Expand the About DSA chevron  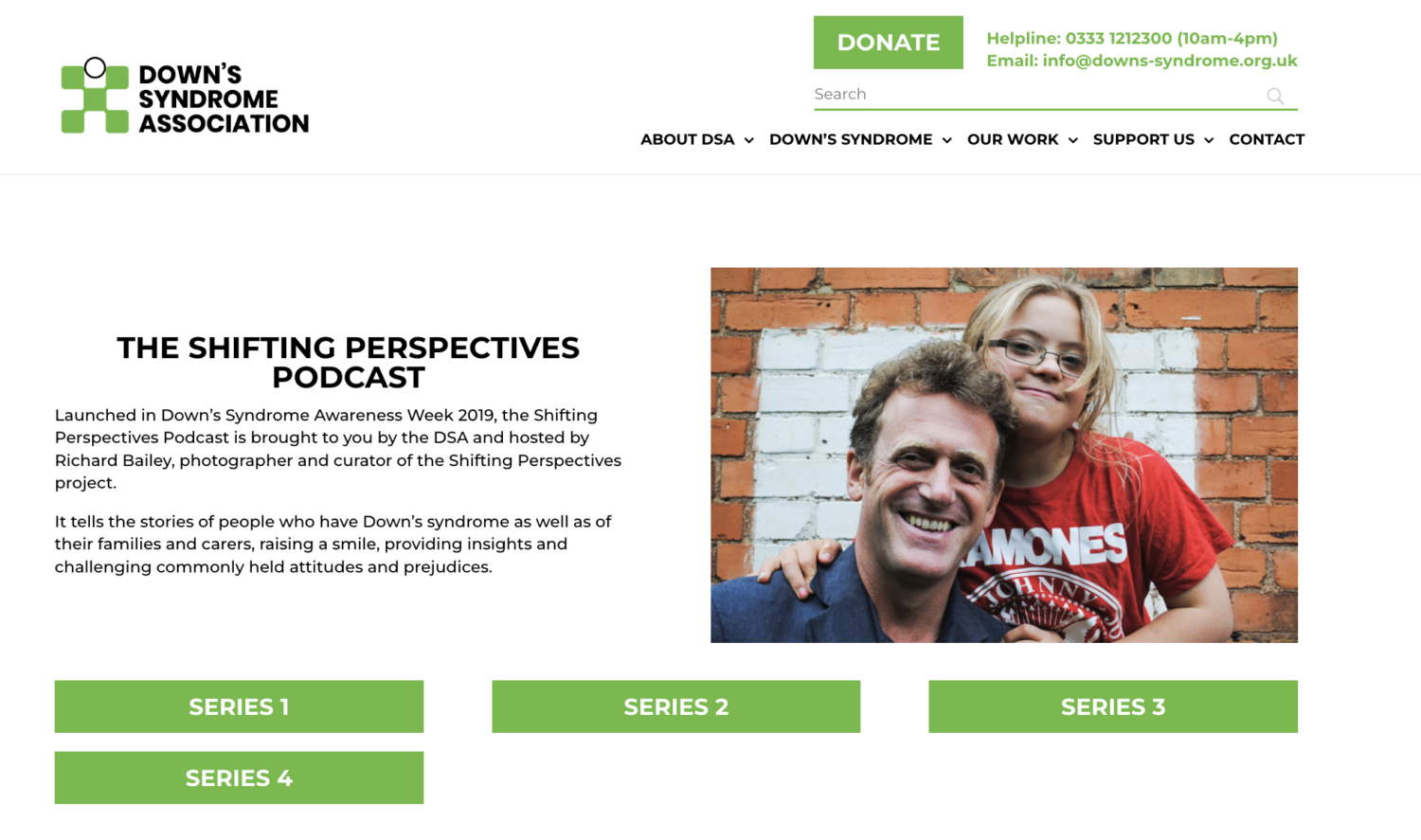748,140
